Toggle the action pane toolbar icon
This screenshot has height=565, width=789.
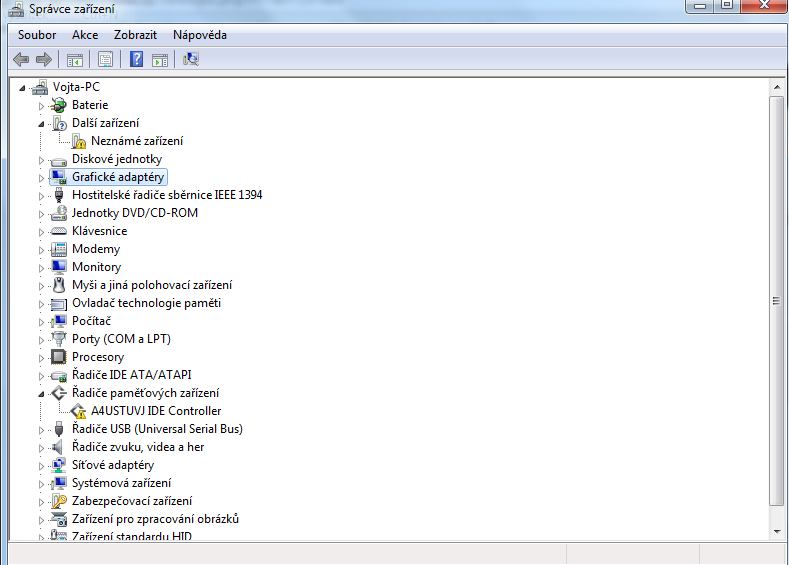pos(160,60)
